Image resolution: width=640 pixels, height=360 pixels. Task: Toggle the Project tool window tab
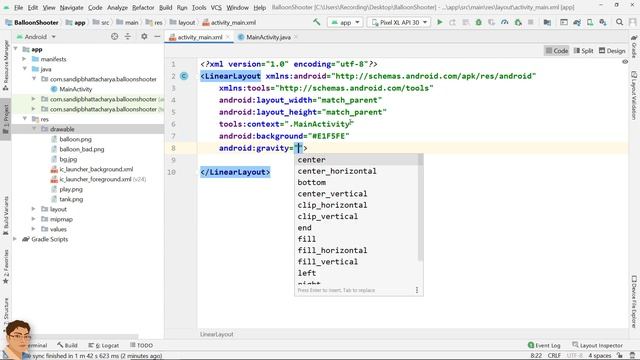(6, 119)
